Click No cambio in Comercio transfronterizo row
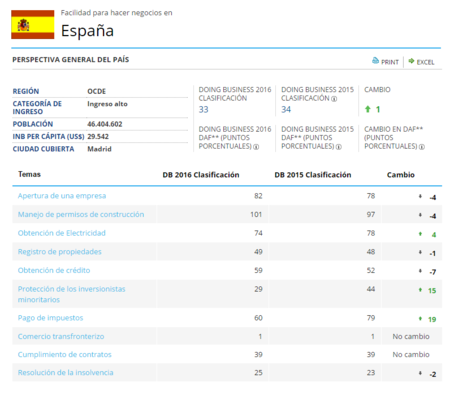 (x=411, y=336)
